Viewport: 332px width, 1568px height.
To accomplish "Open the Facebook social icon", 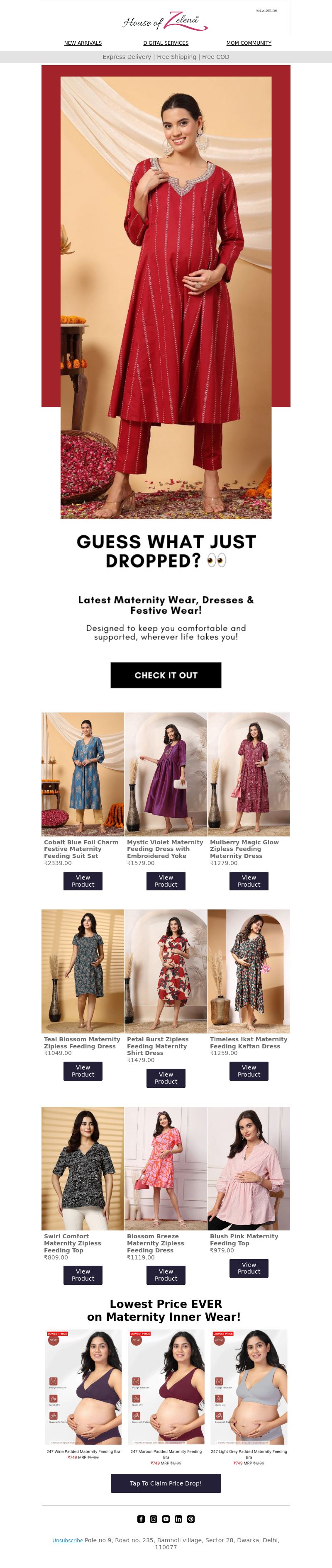I will tap(141, 1519).
